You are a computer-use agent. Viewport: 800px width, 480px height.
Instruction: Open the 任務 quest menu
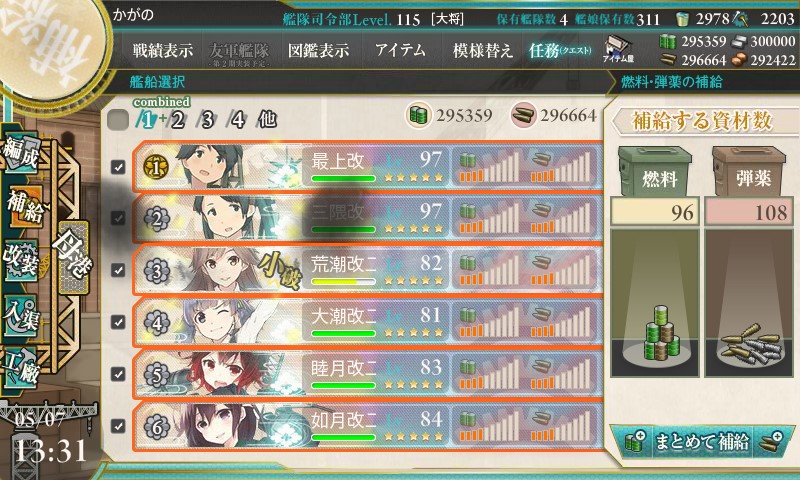point(560,50)
